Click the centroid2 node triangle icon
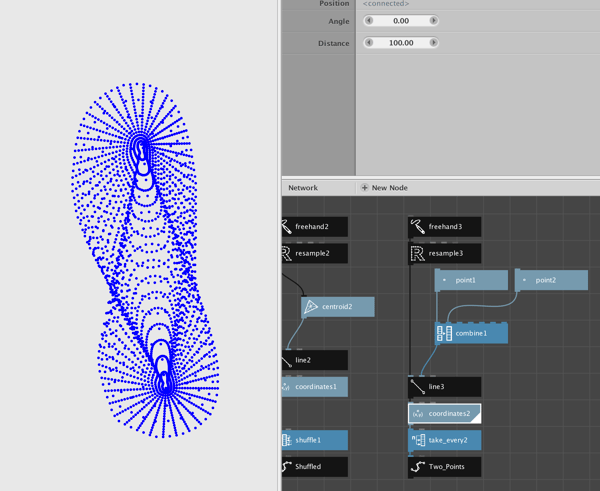This screenshot has width=600, height=491. click(x=310, y=307)
